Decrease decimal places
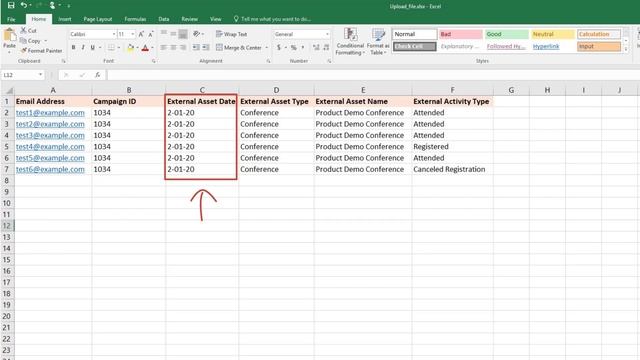The height and width of the screenshot is (360, 640). click(326, 48)
